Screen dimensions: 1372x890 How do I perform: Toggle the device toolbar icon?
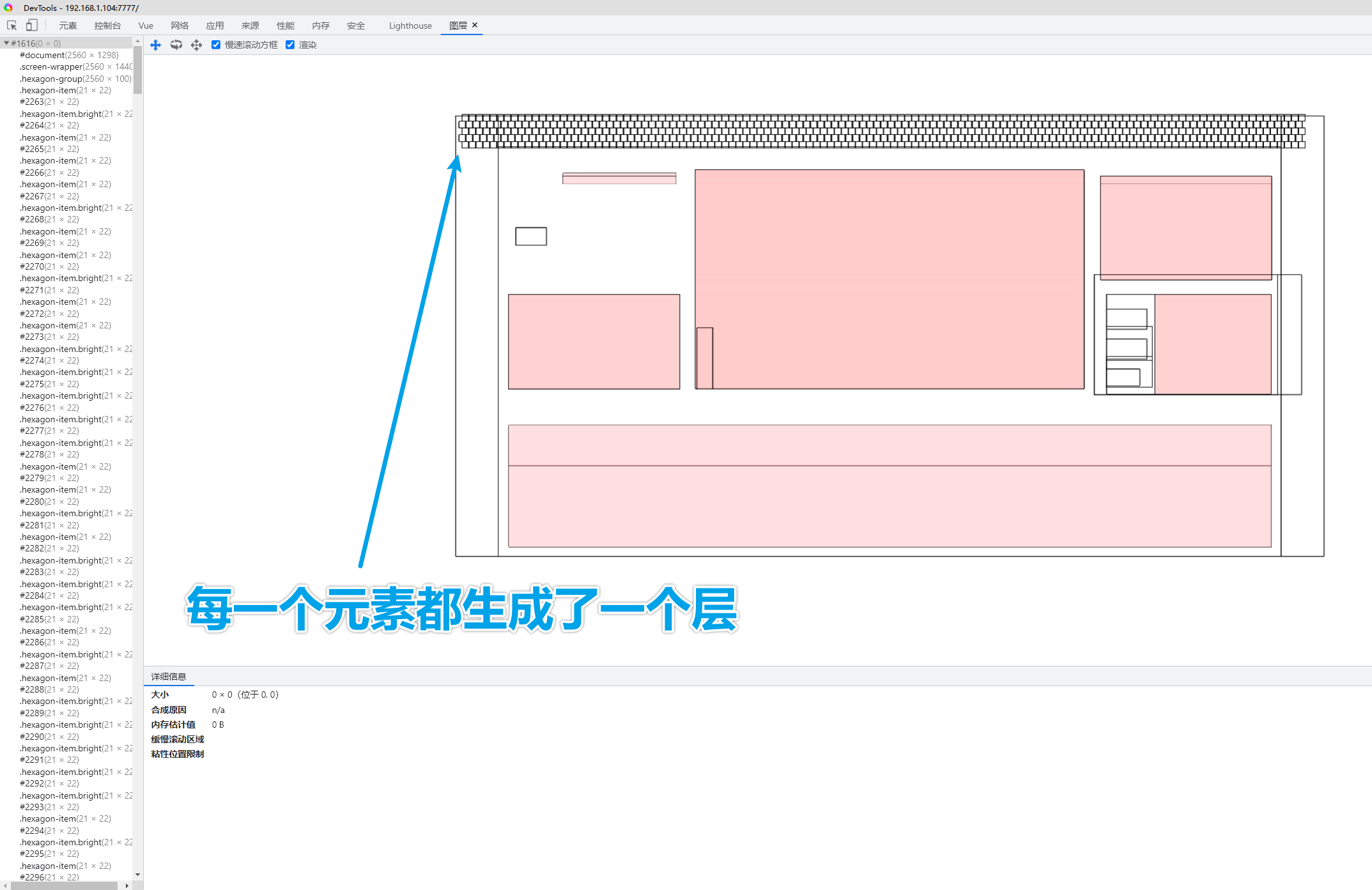[31, 26]
